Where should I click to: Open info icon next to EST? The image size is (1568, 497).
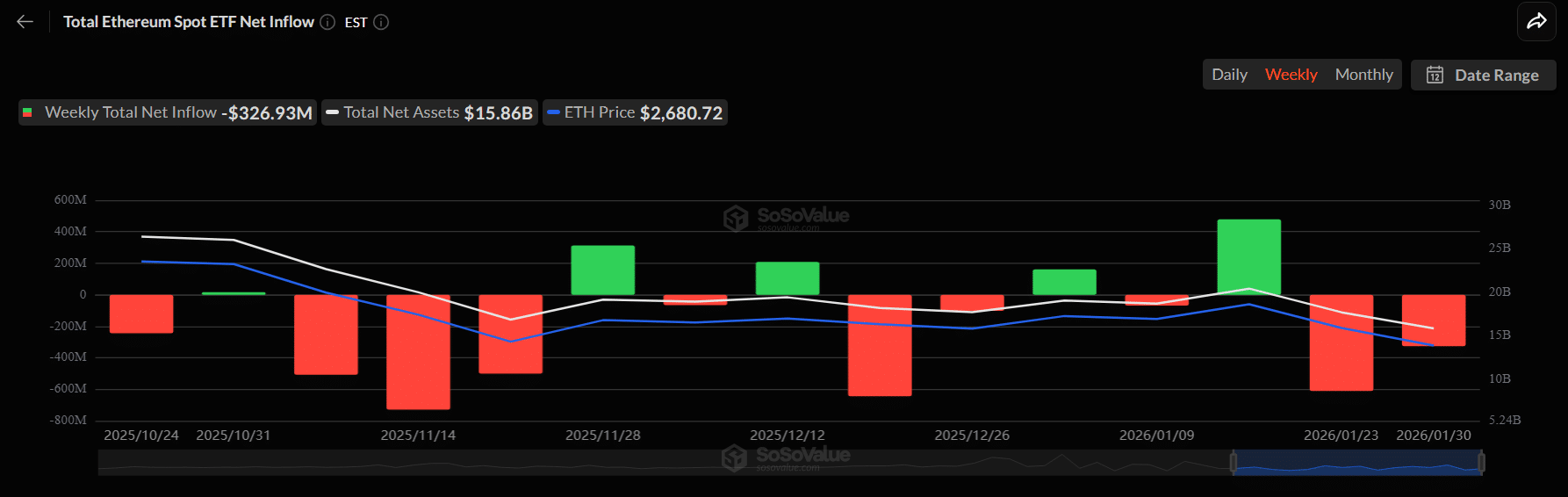(381, 22)
